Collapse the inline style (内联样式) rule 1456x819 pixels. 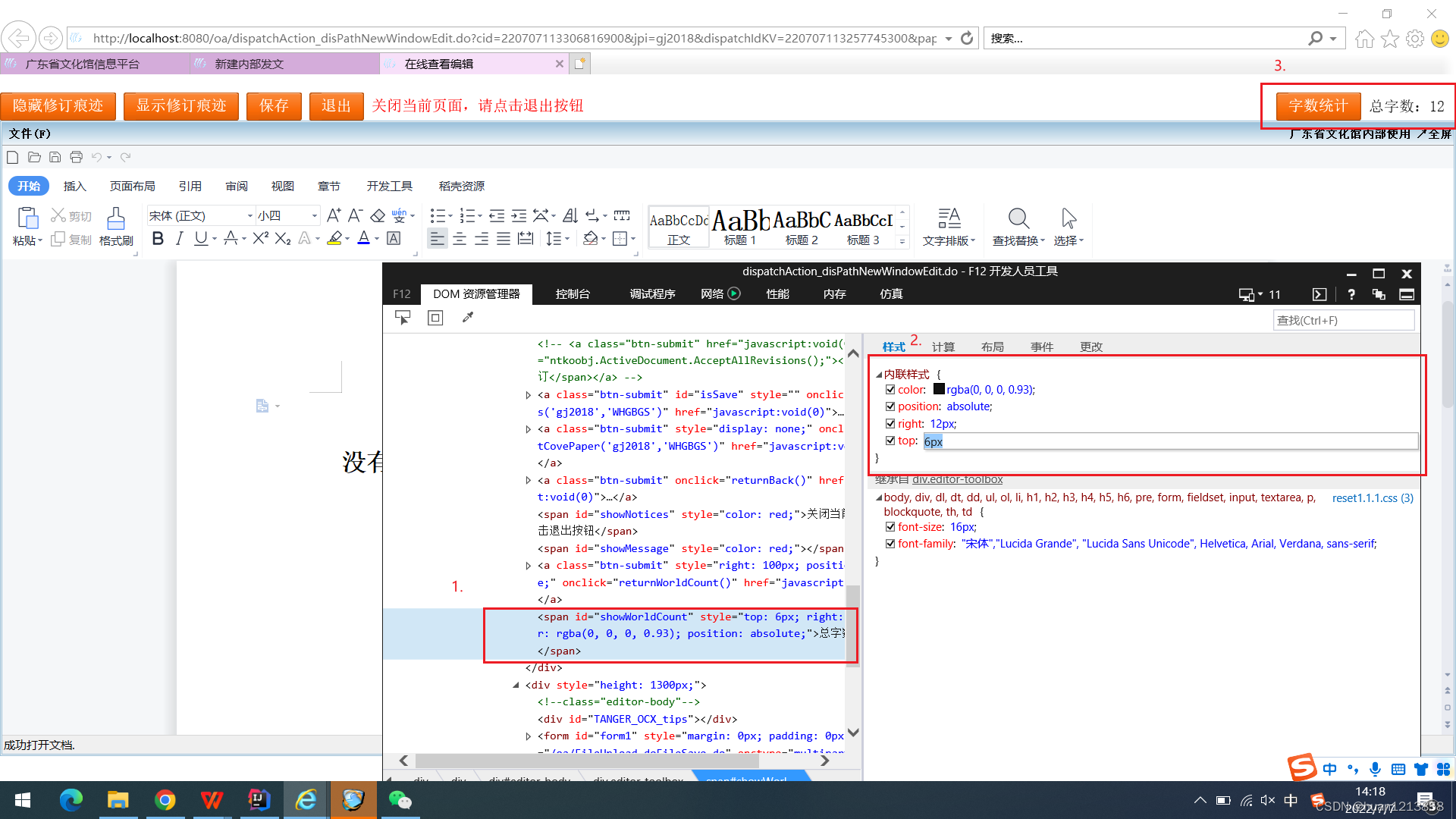point(879,375)
